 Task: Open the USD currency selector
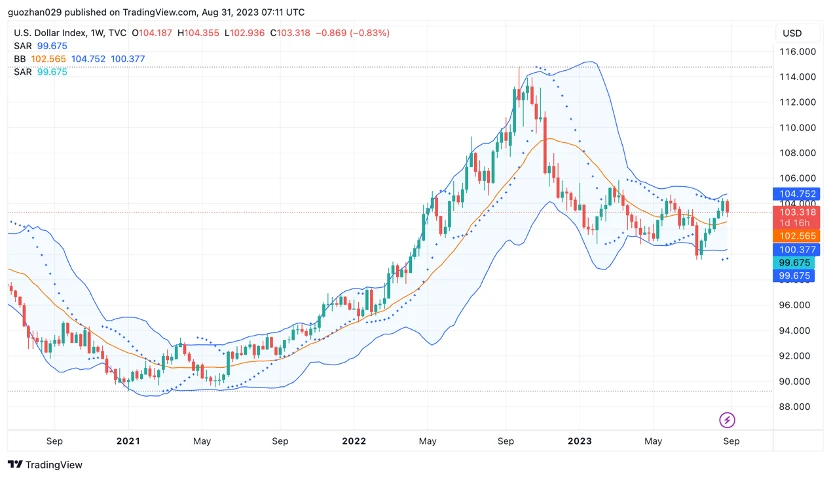point(792,33)
